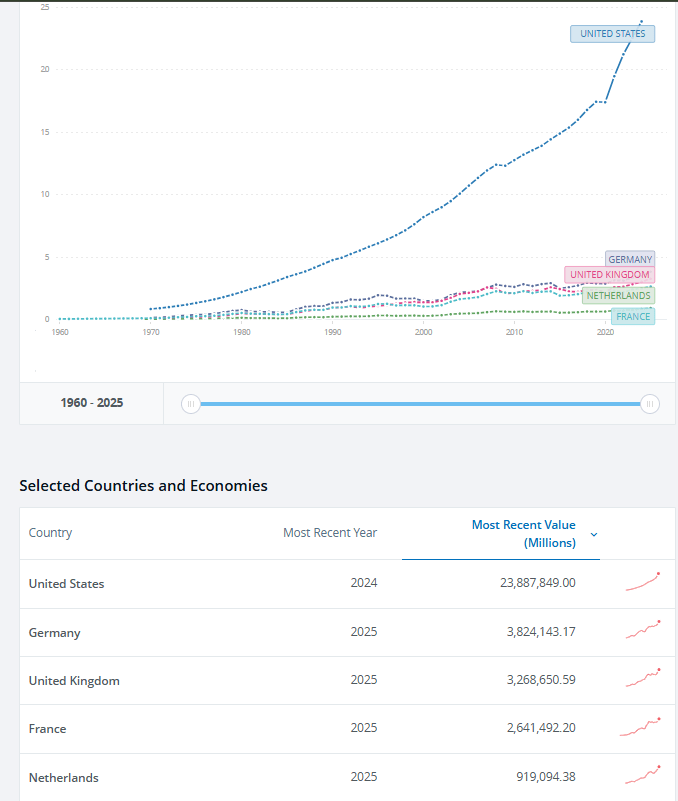Click the year 2024 in United States row

[364, 583]
